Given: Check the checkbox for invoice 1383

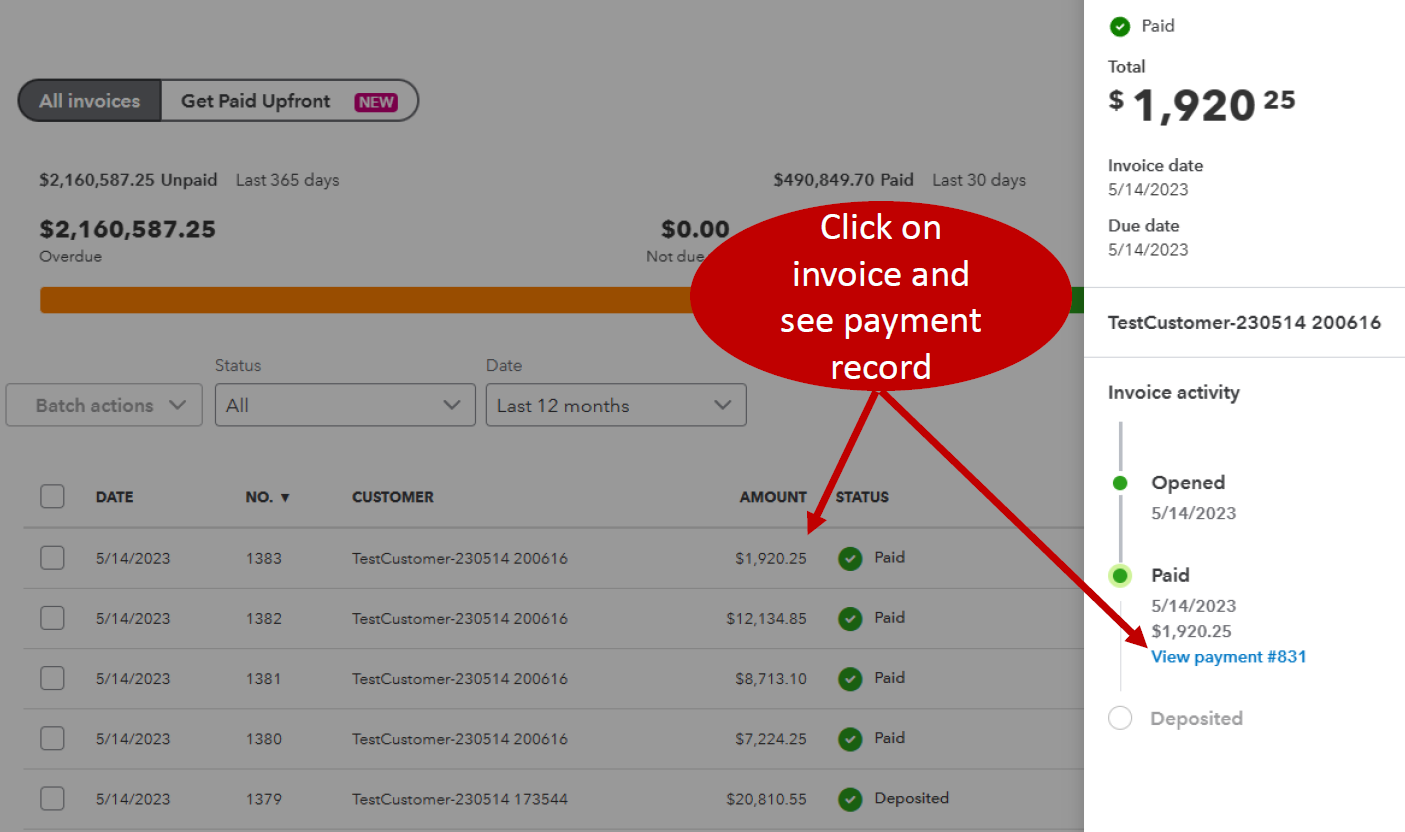Looking at the screenshot, I should coord(52,557).
